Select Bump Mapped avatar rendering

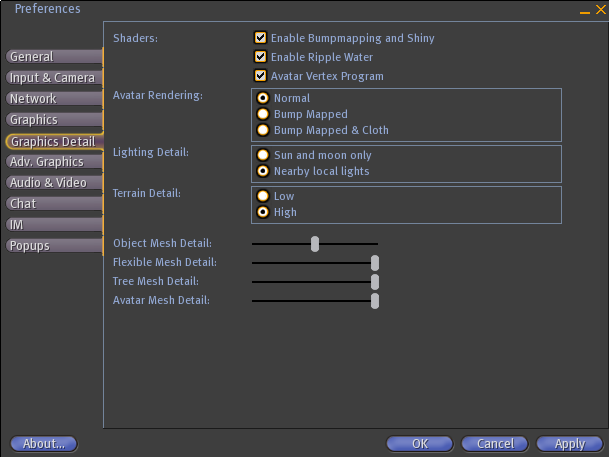tap(263, 114)
